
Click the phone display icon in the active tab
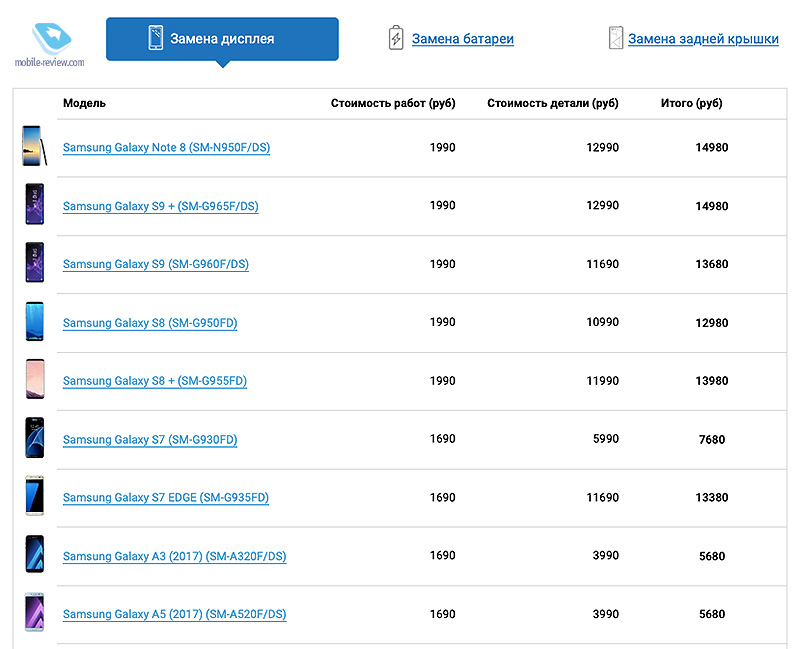click(156, 38)
